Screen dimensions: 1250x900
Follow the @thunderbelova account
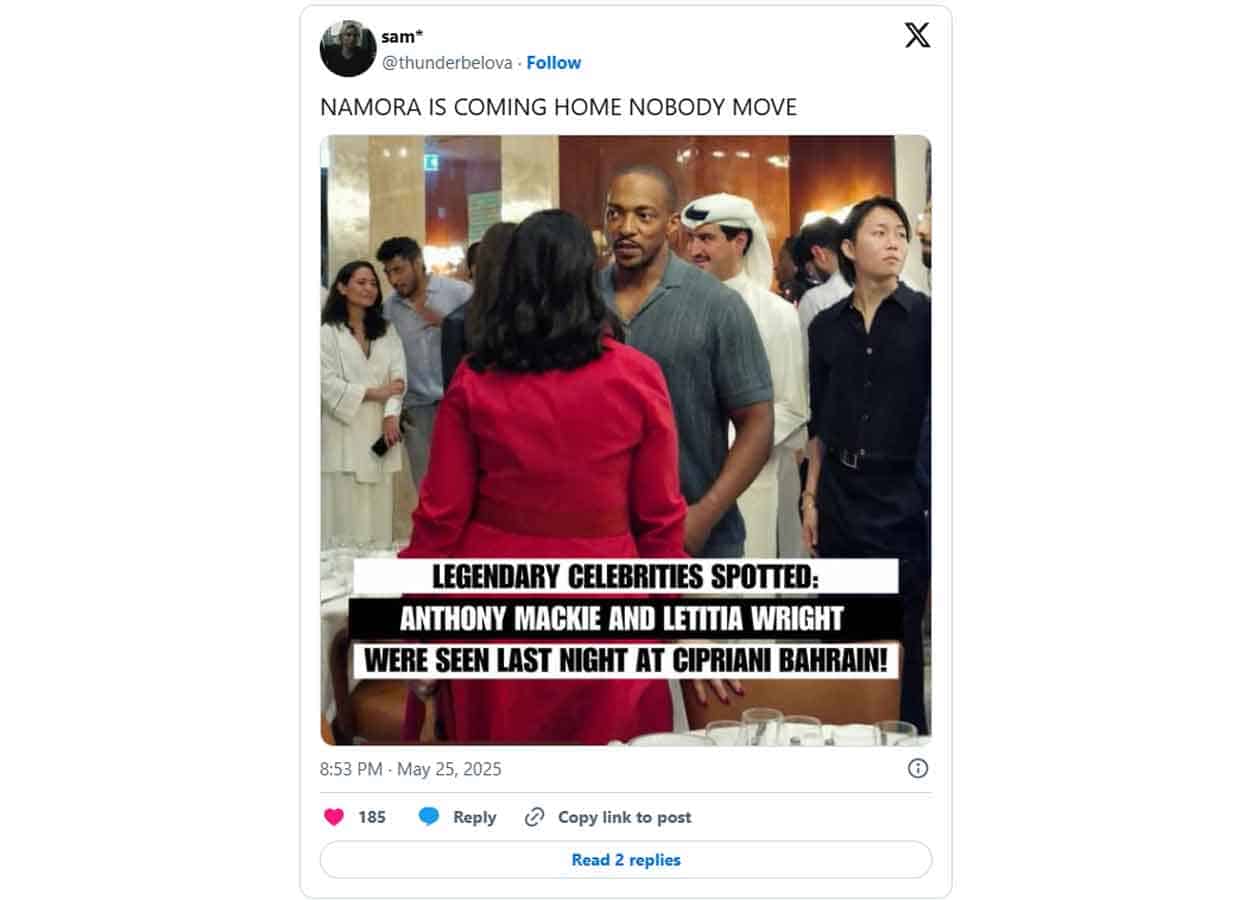(554, 62)
